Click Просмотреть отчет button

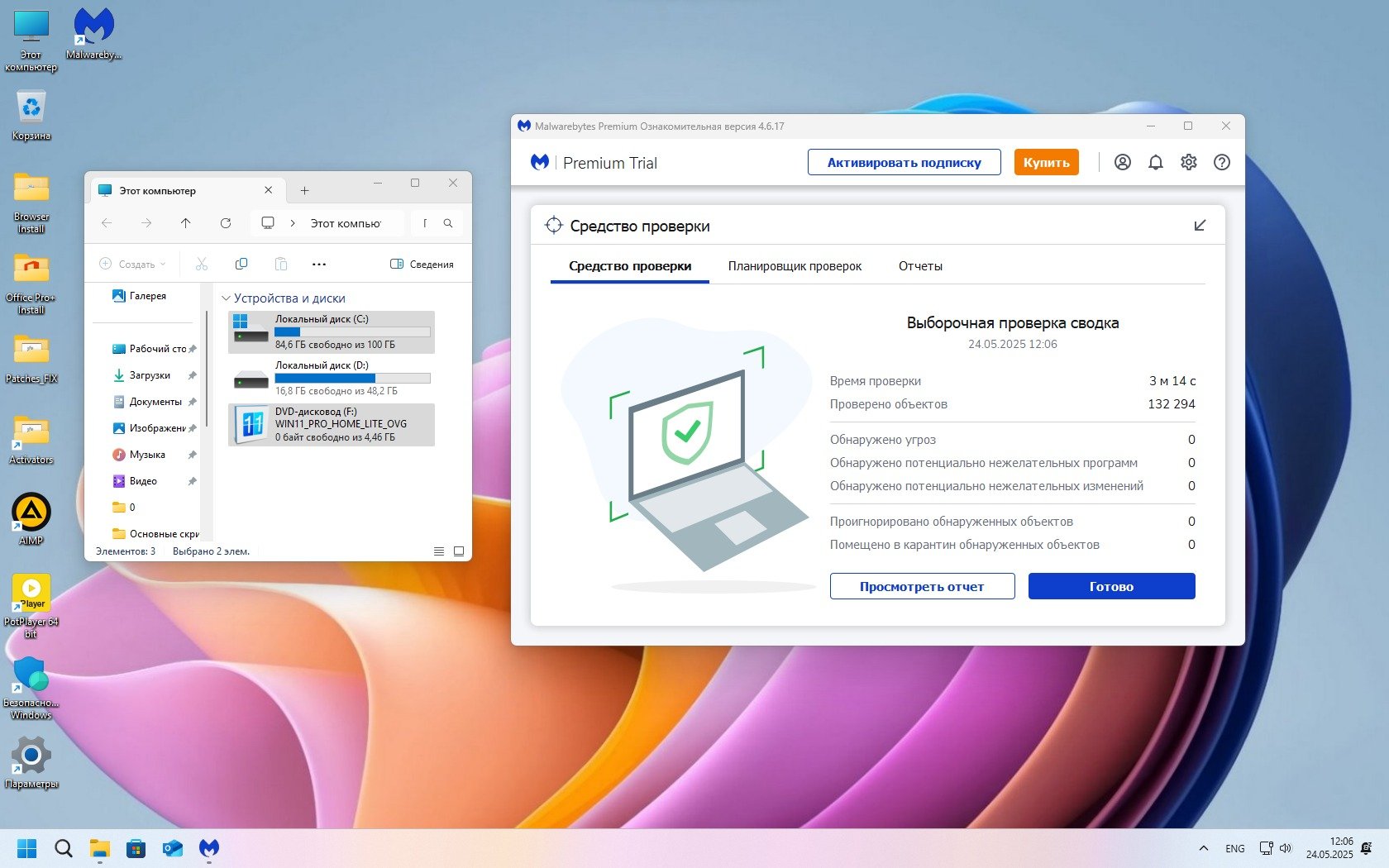[922, 586]
